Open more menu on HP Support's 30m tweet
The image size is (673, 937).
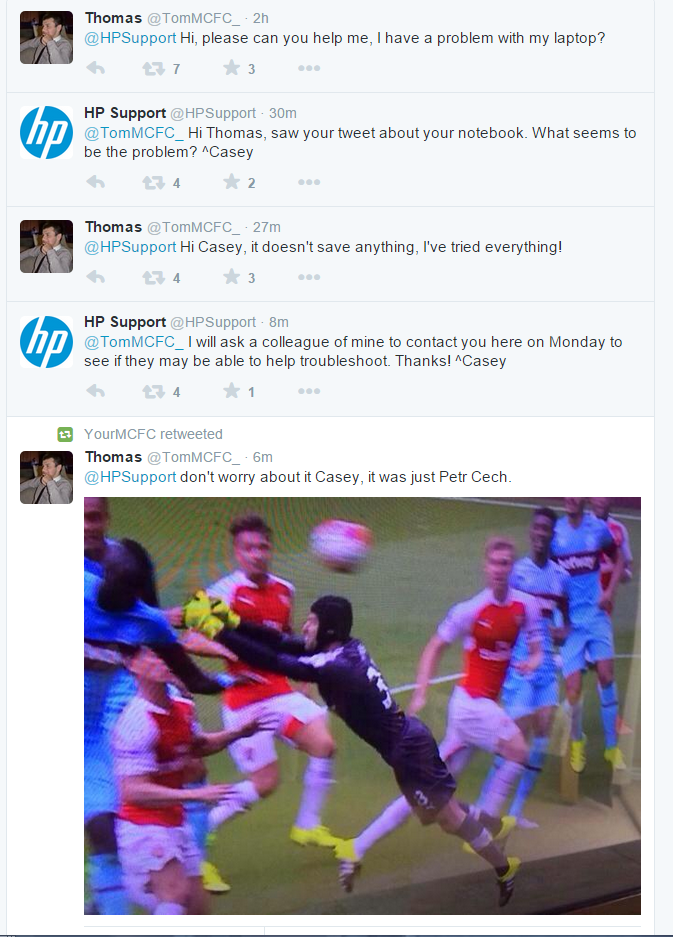pyautogui.click(x=309, y=182)
